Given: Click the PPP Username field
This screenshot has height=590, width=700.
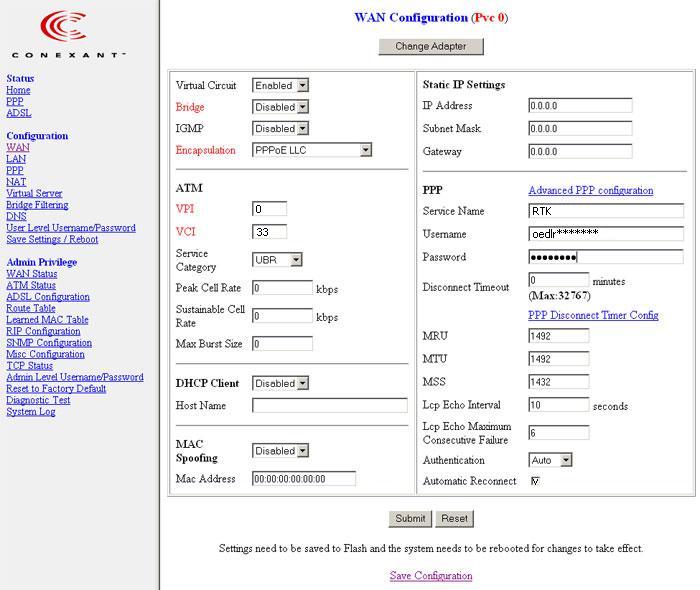Looking at the screenshot, I should tap(606, 234).
